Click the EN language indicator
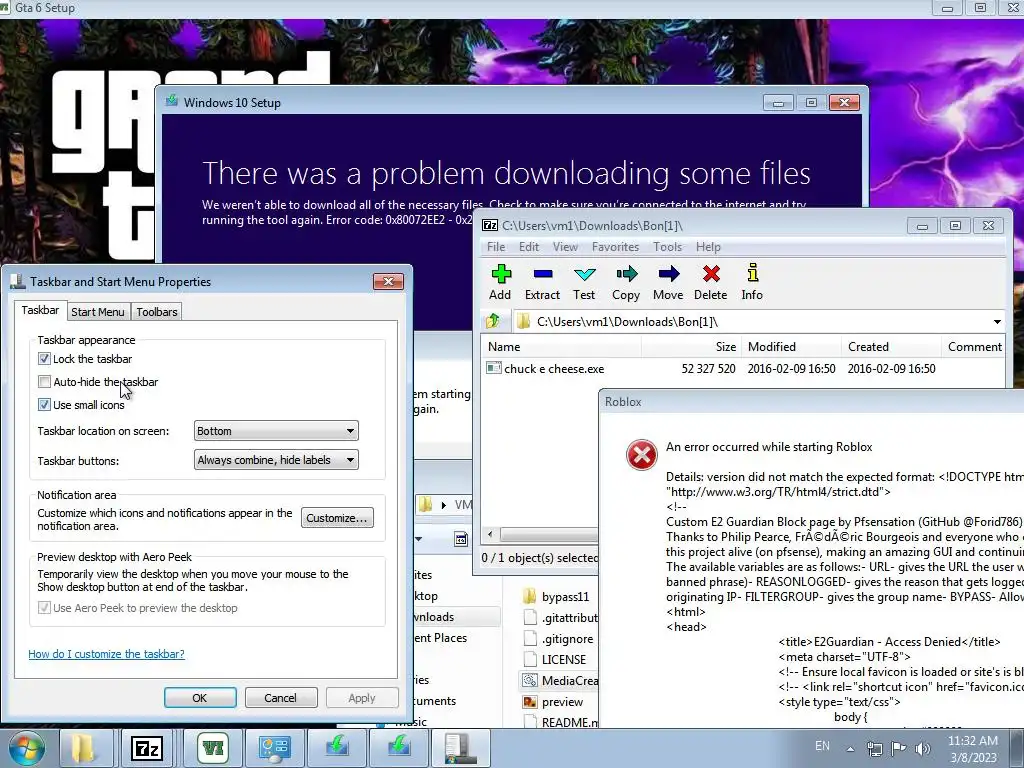The image size is (1024, 768). coord(822,746)
